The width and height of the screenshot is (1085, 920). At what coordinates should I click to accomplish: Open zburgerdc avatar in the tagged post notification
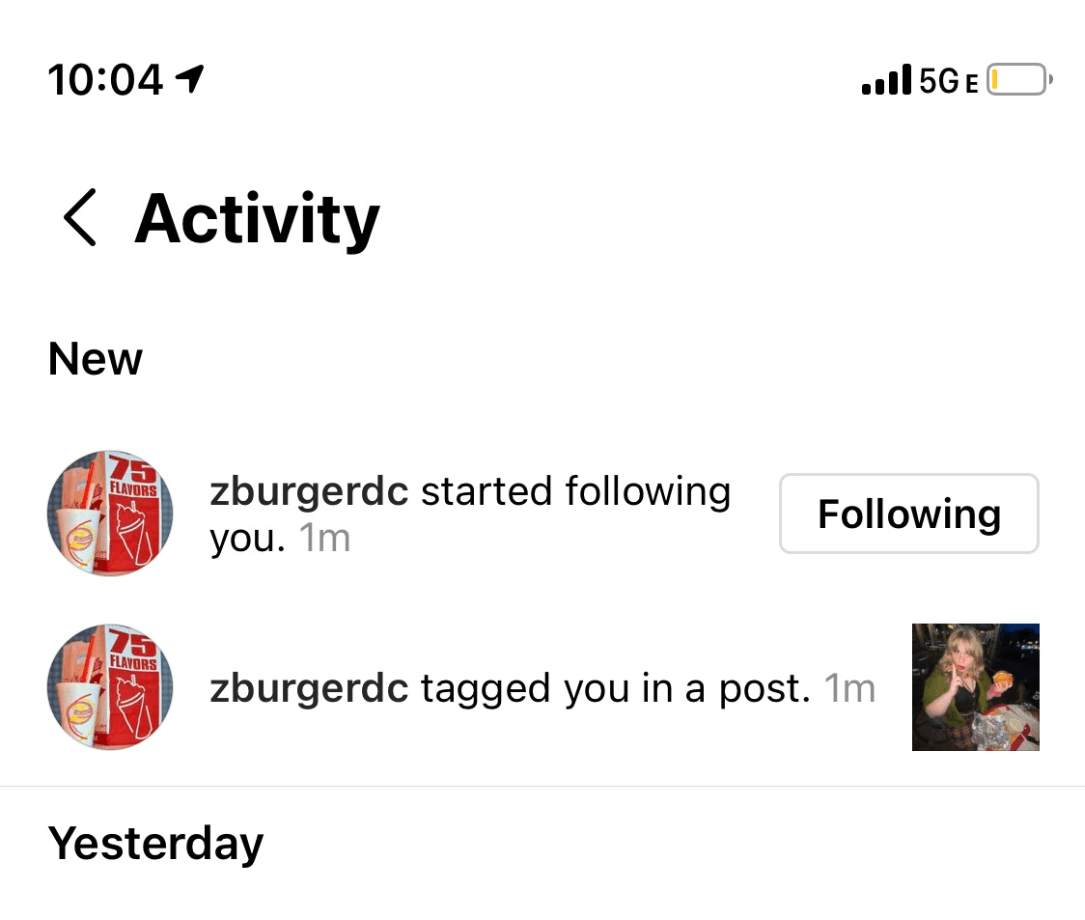click(110, 687)
